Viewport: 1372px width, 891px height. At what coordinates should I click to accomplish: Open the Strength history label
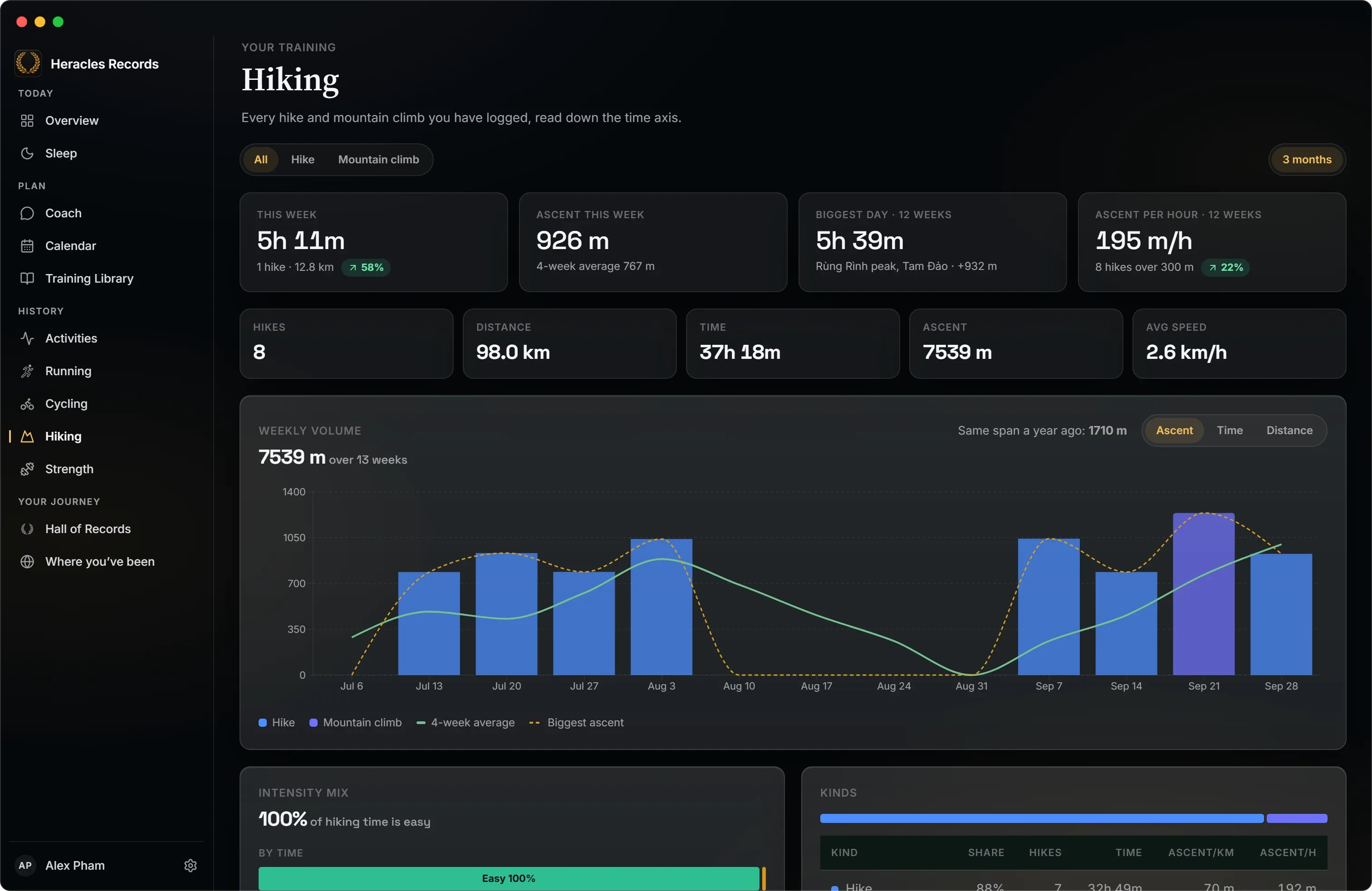coord(69,469)
